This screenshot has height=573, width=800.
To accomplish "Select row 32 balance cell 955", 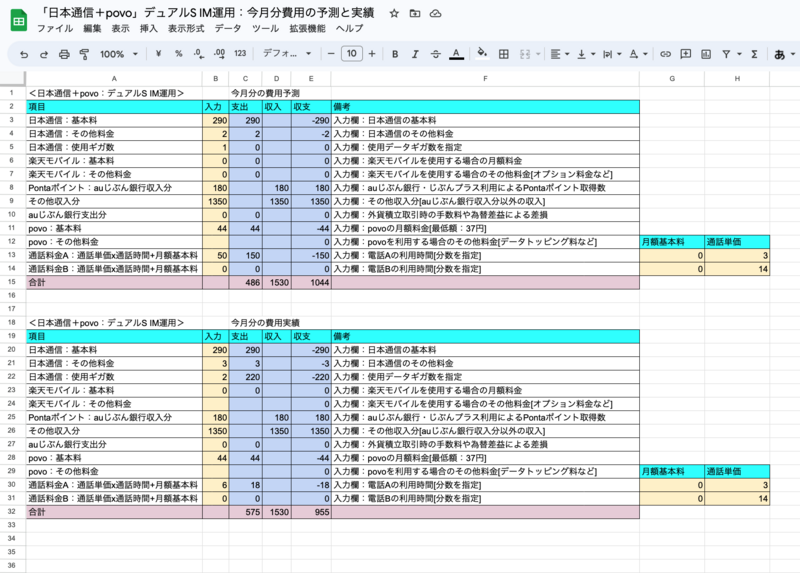I will point(311,512).
